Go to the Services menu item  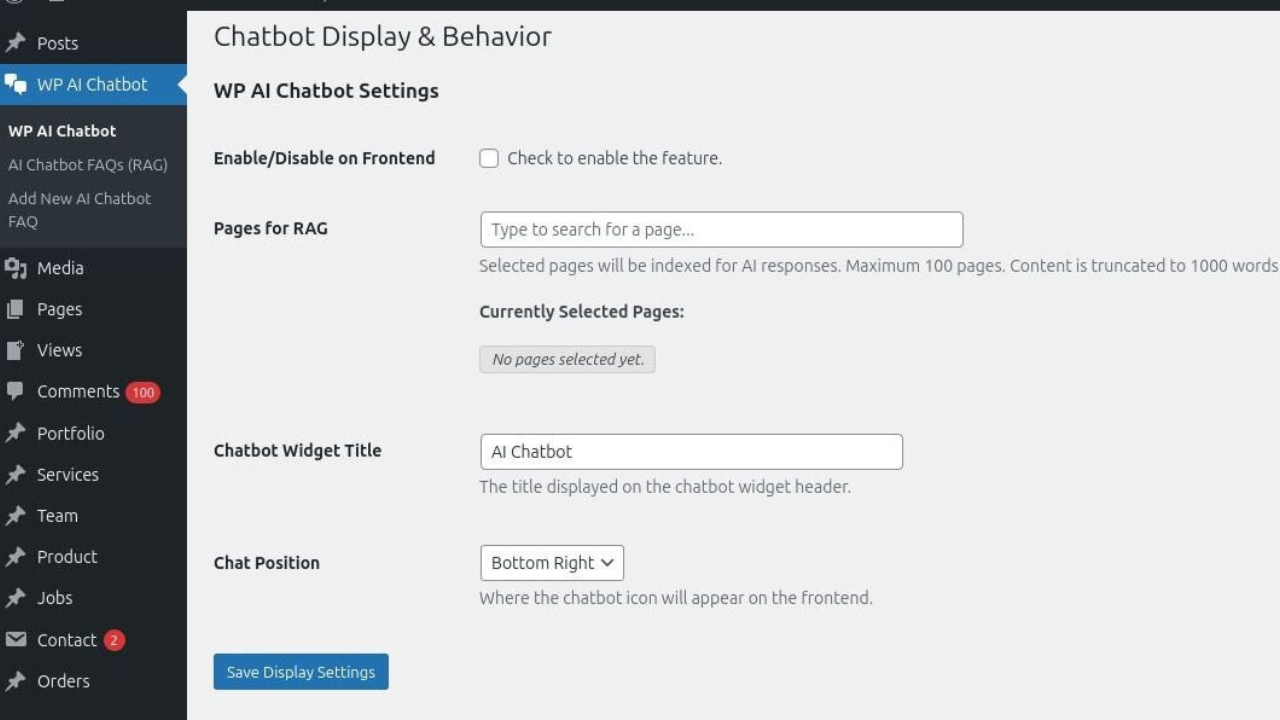[x=67, y=474]
